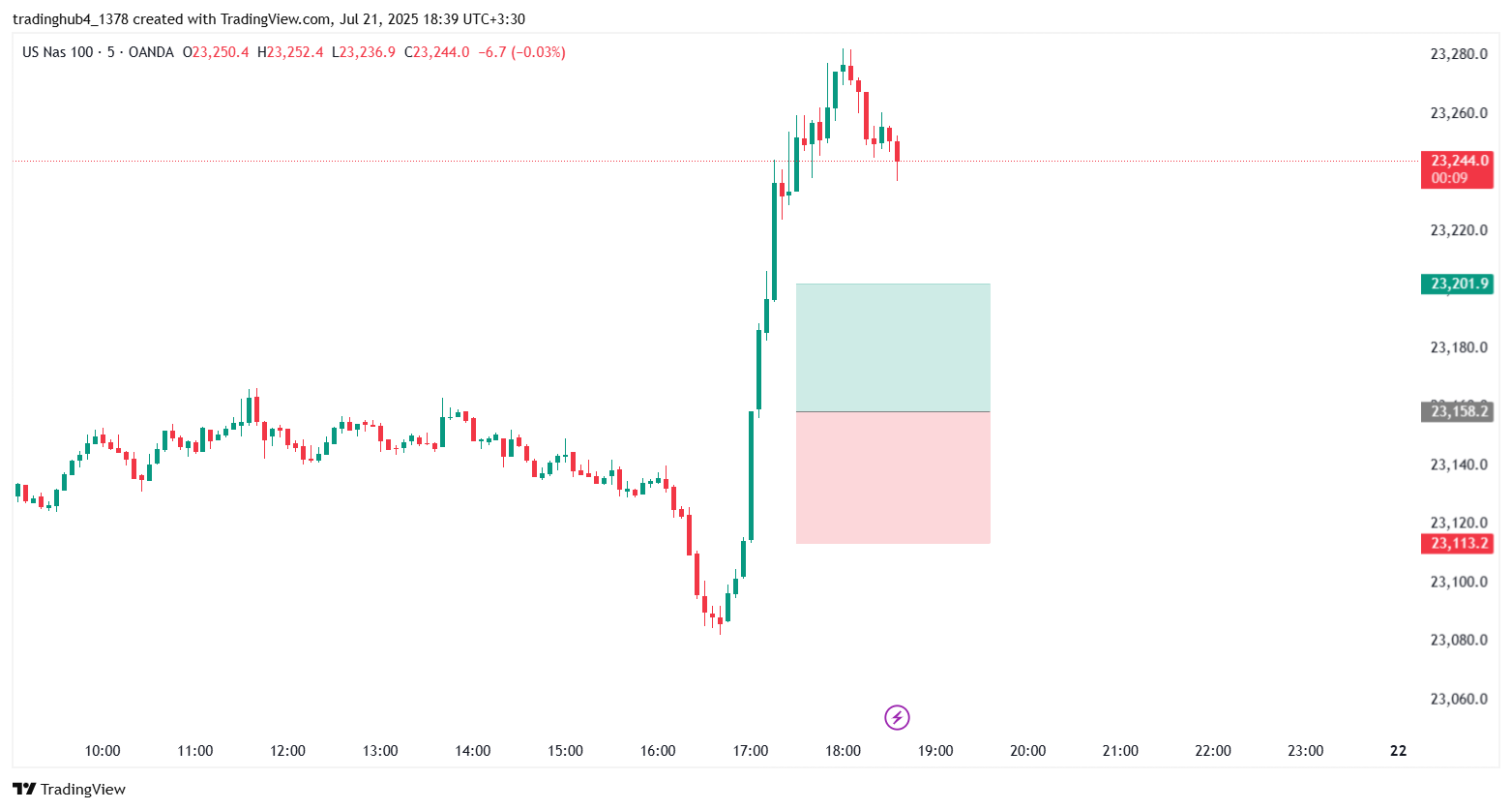Viewport: 1512px width, 810px height.
Task: Select the red stop-loss zone of position
Action: (892, 477)
